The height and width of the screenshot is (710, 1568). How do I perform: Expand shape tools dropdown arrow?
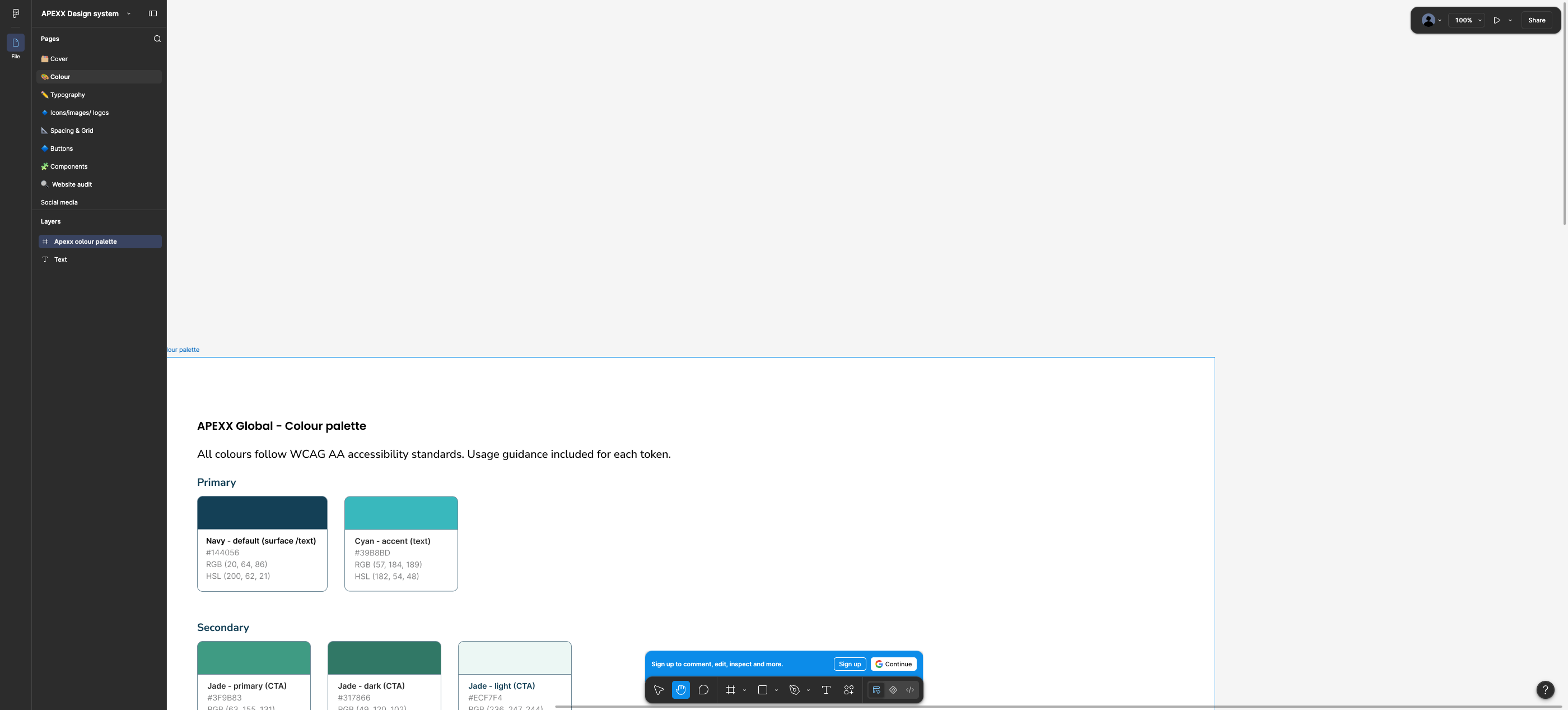[776, 690]
